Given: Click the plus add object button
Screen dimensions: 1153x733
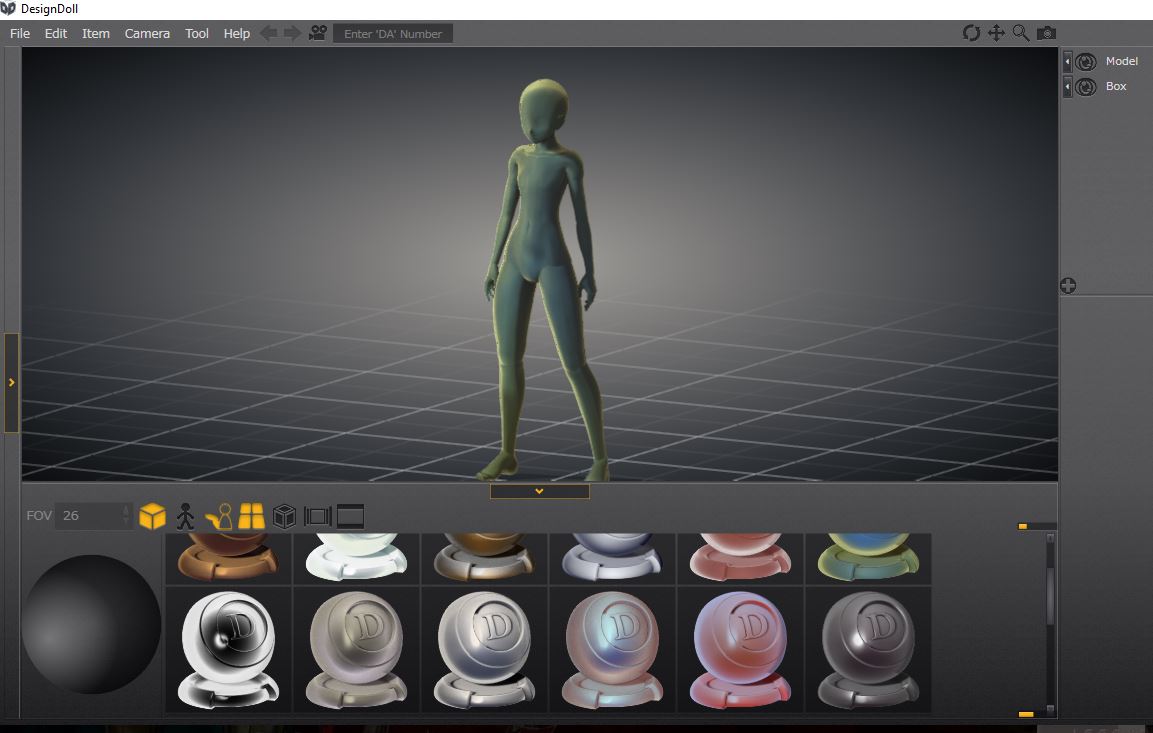Looking at the screenshot, I should click(x=1068, y=285).
